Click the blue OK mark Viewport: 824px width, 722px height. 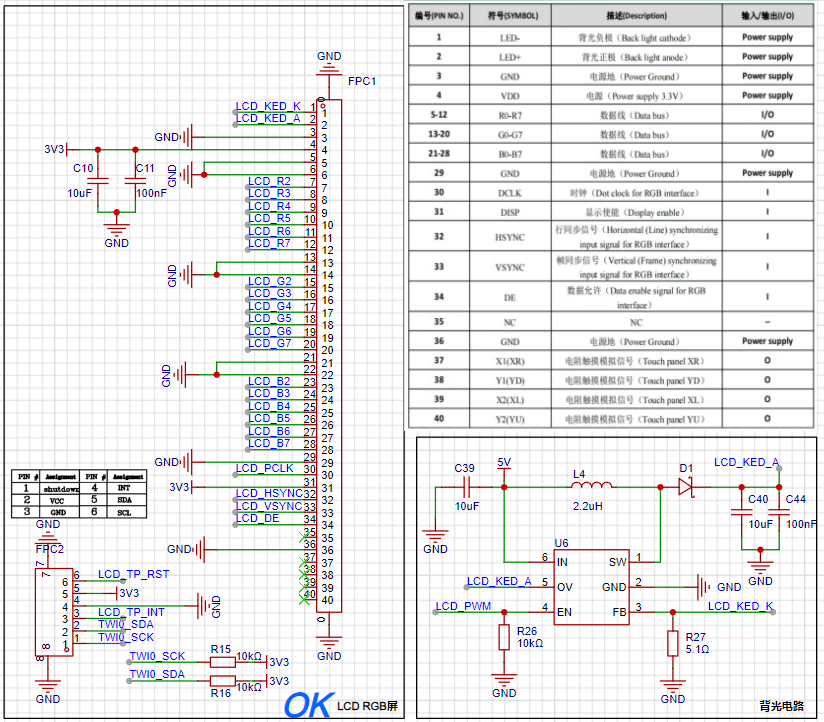(x=309, y=705)
